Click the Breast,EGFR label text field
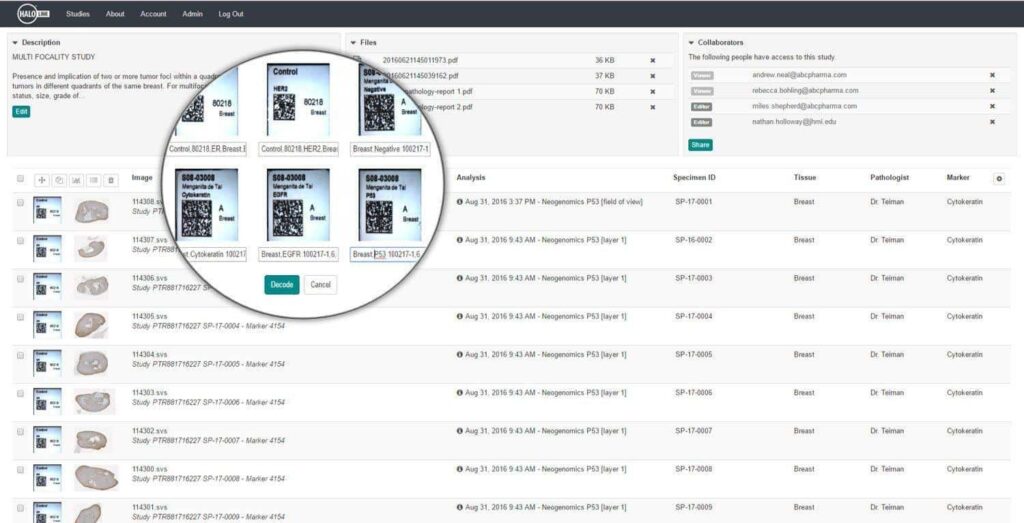1024x523 pixels. (x=298, y=255)
